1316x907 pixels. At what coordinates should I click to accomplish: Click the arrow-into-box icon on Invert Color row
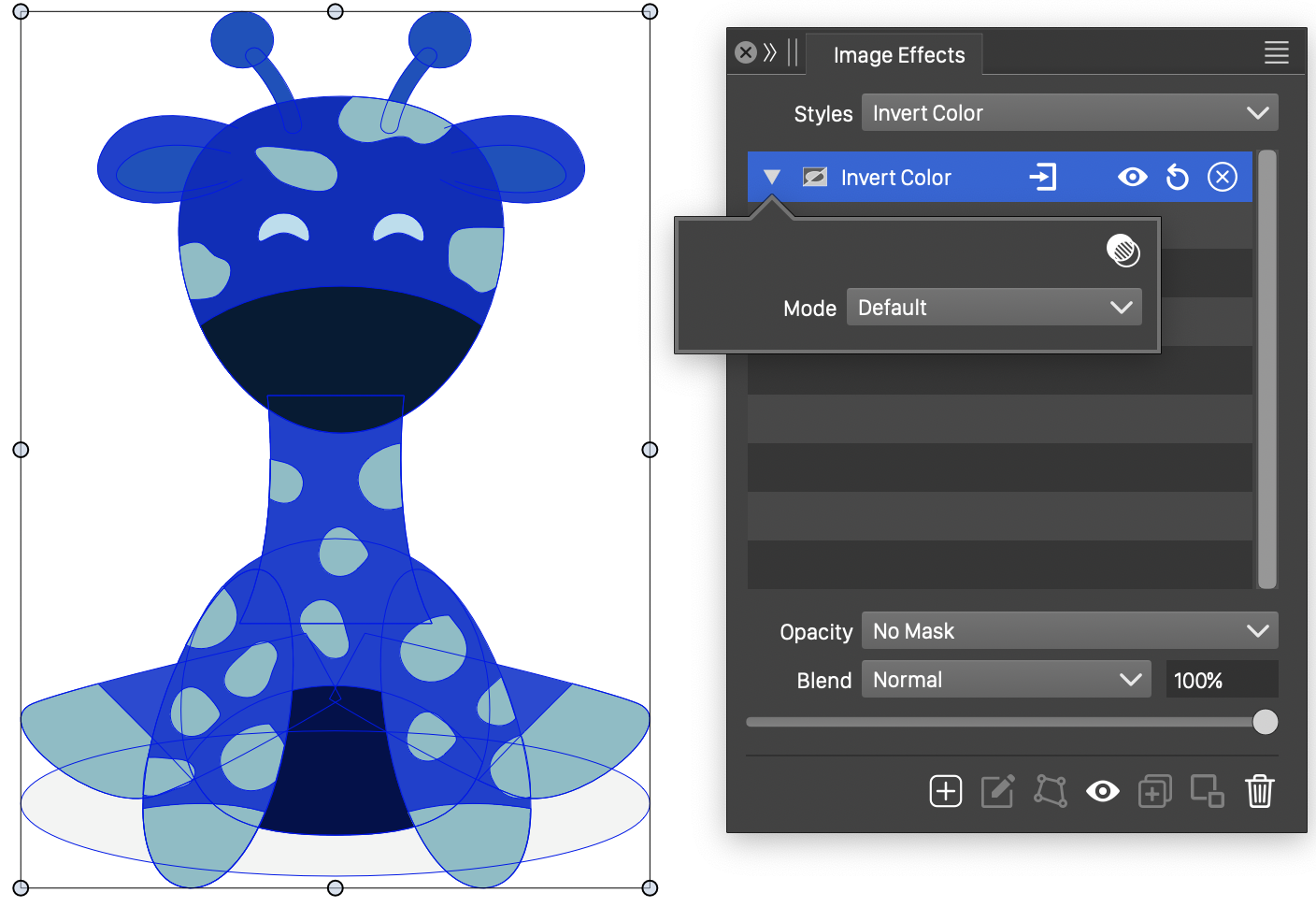pos(1042,177)
